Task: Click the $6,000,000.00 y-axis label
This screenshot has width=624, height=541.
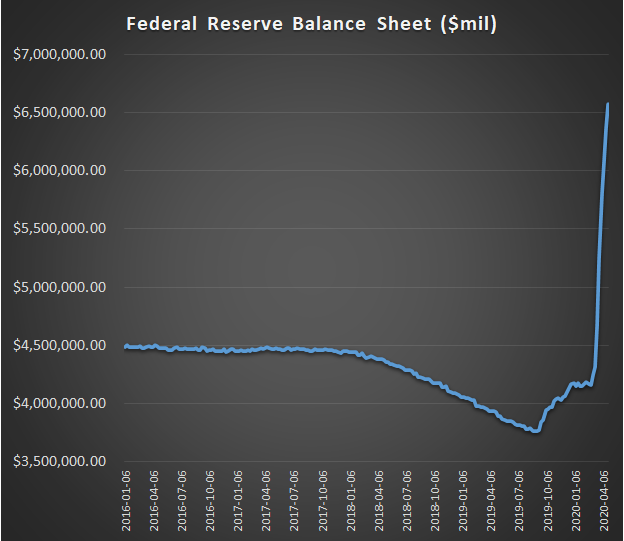Action: tap(61, 170)
